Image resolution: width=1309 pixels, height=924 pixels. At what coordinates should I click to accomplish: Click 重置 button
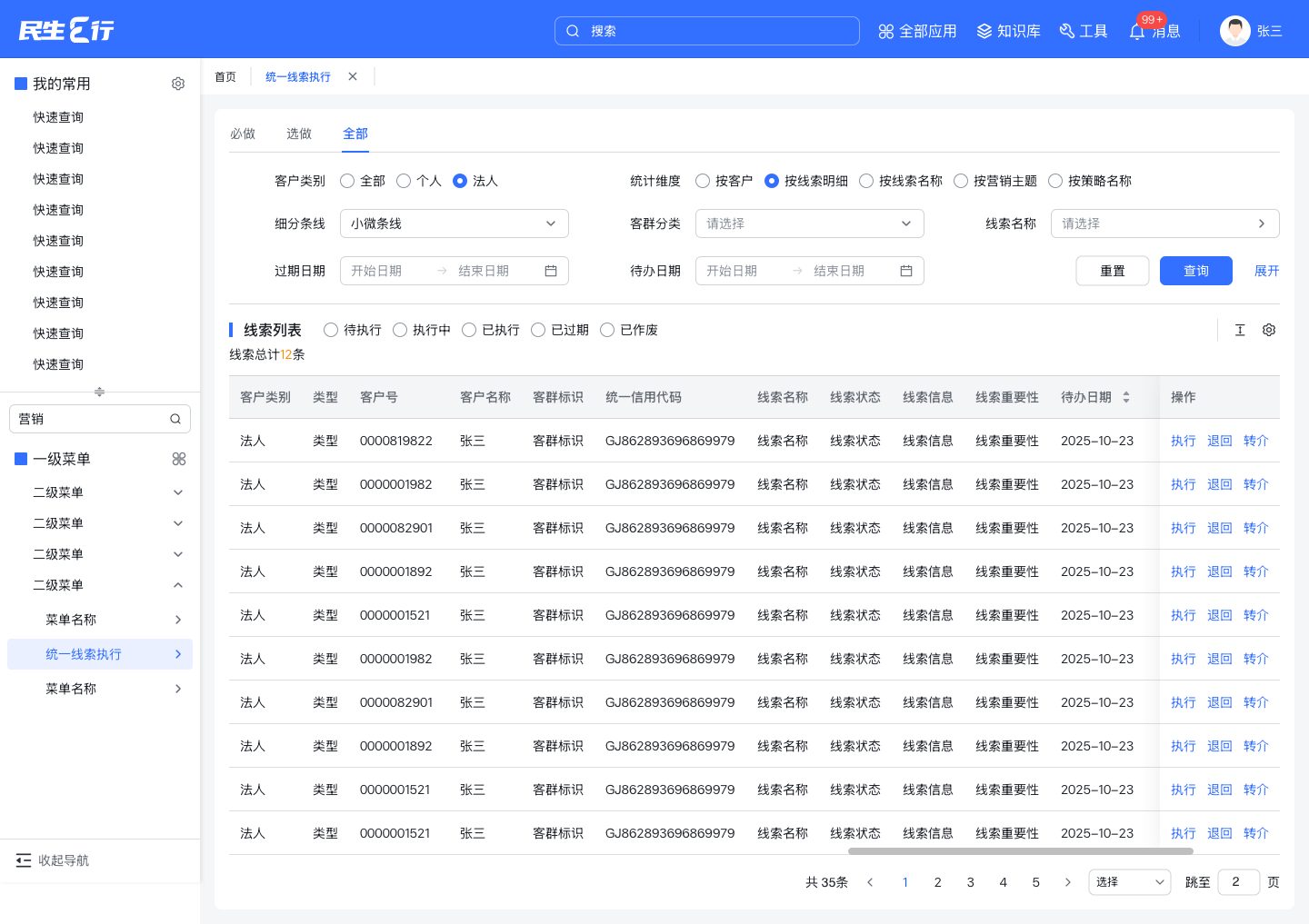click(1113, 271)
